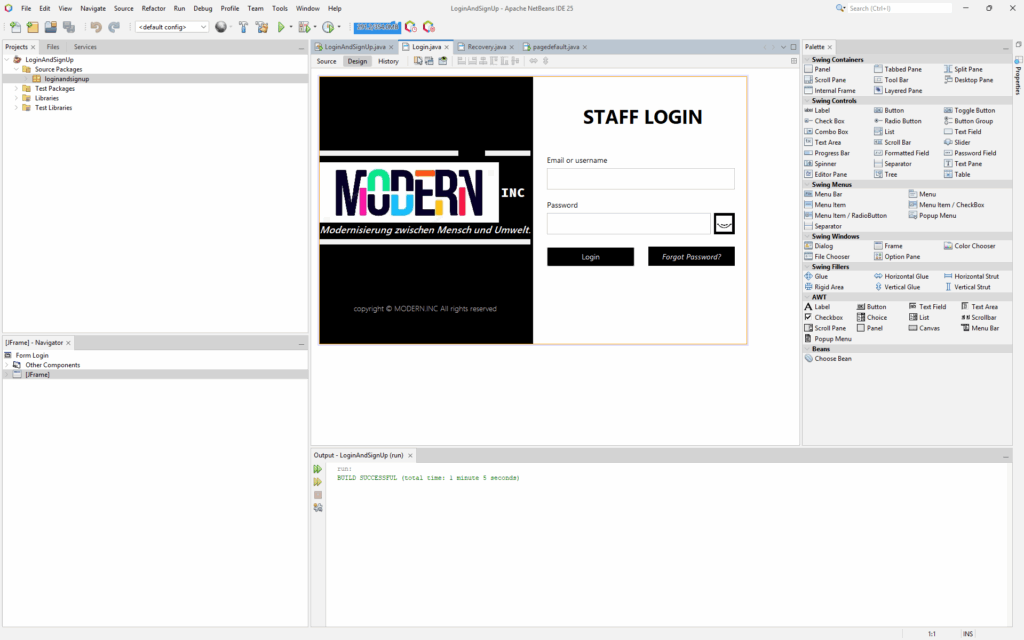Open the Navigate menu
Image resolution: width=1024 pixels, height=640 pixels.
point(93,8)
